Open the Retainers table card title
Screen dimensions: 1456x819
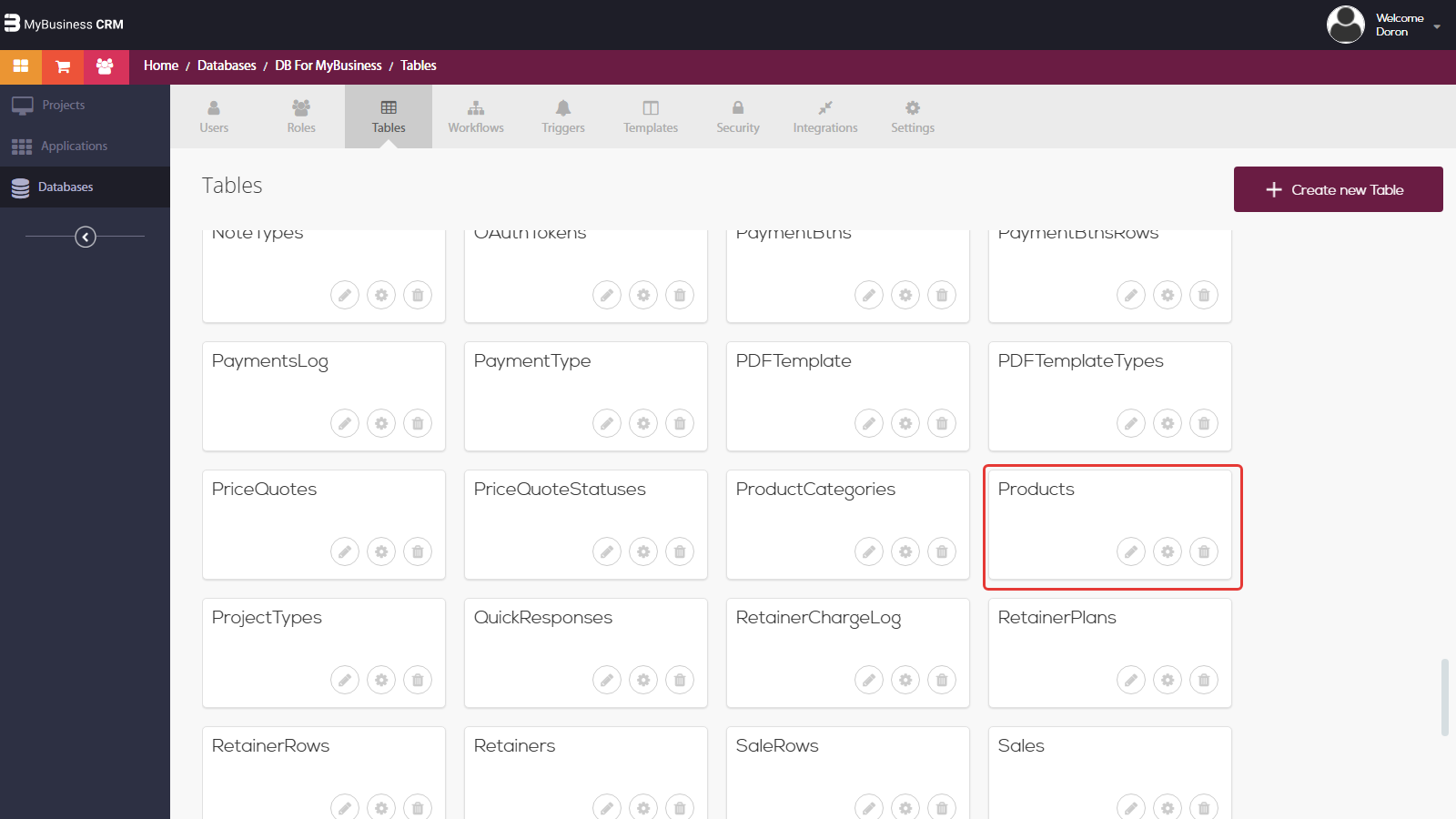[x=514, y=745]
